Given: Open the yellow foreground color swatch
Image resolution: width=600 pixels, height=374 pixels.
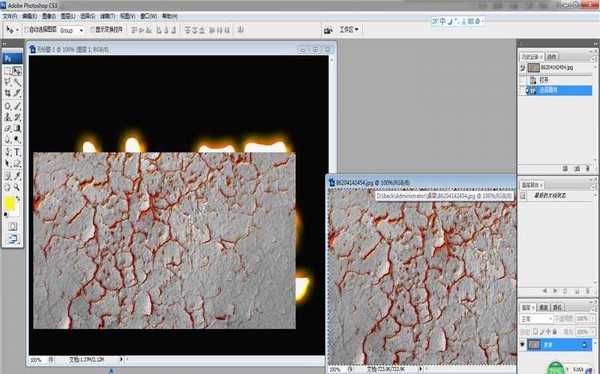Looking at the screenshot, I should pos(9,204).
